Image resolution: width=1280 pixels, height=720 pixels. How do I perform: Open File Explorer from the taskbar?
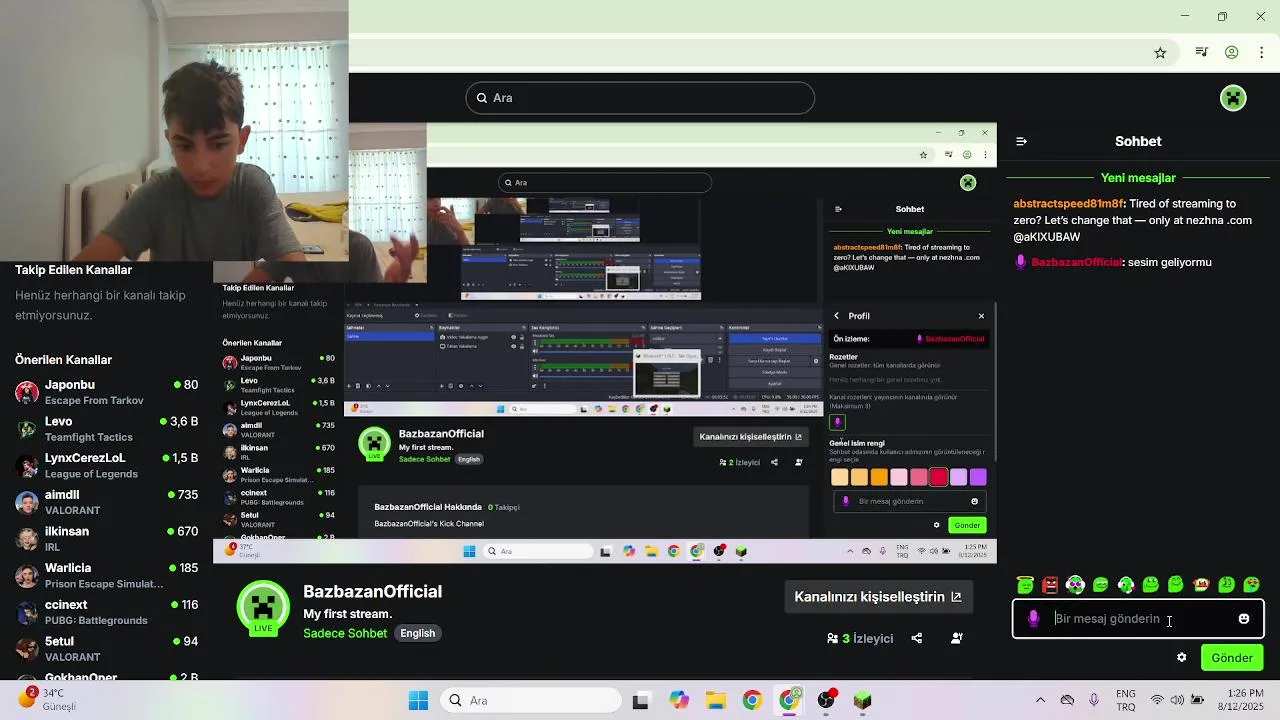(x=716, y=700)
